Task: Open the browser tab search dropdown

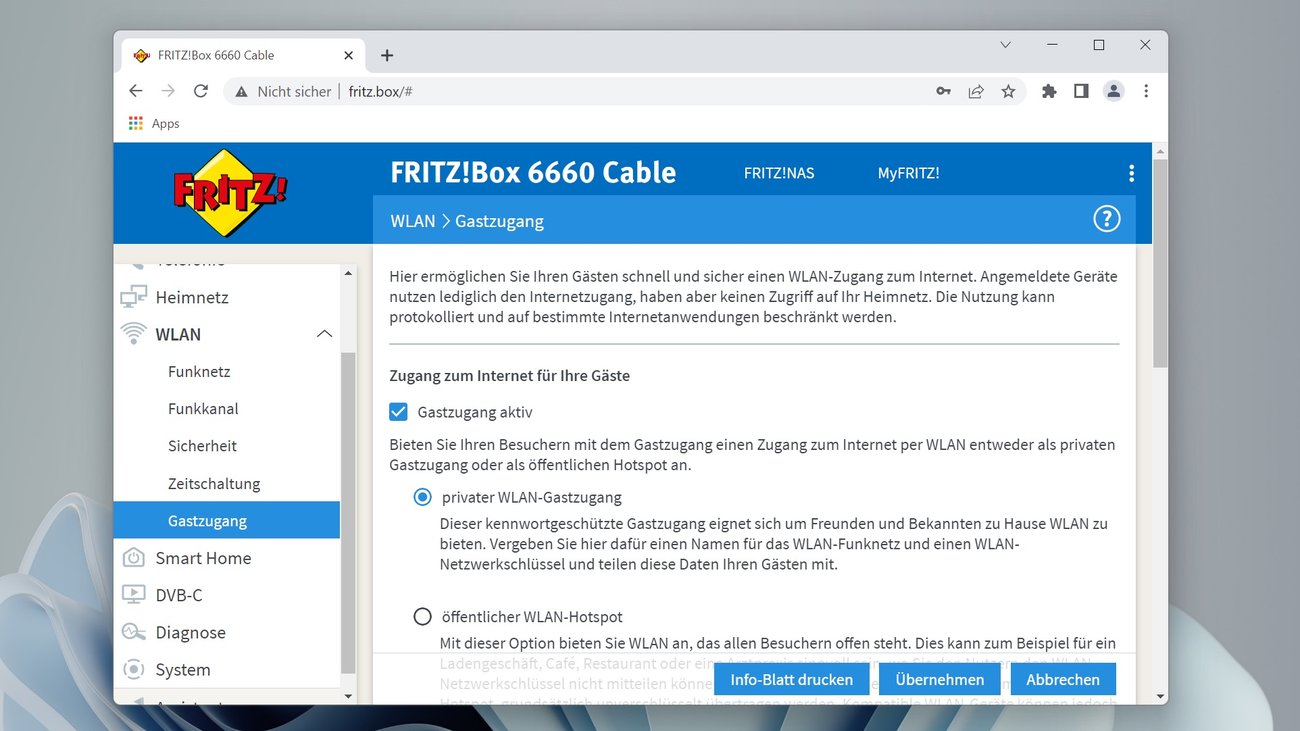Action: (1005, 44)
